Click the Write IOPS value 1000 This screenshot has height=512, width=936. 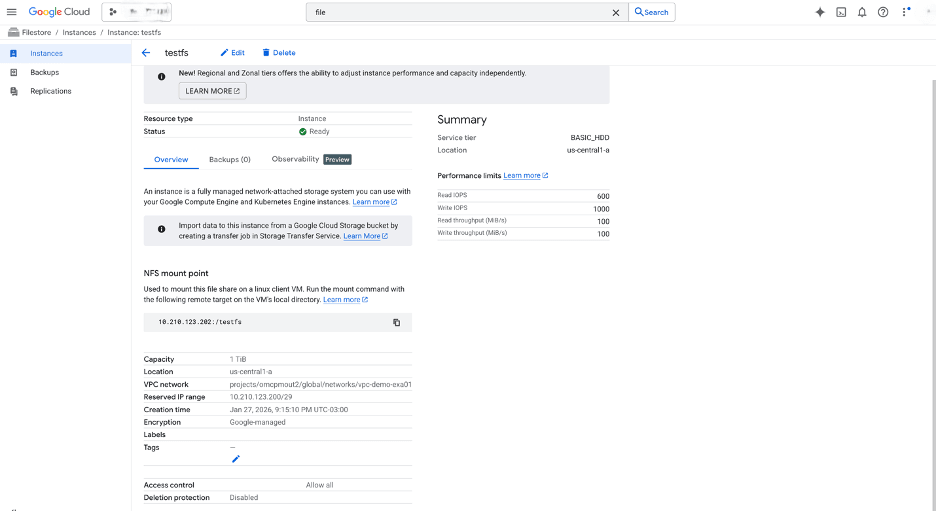coord(601,209)
